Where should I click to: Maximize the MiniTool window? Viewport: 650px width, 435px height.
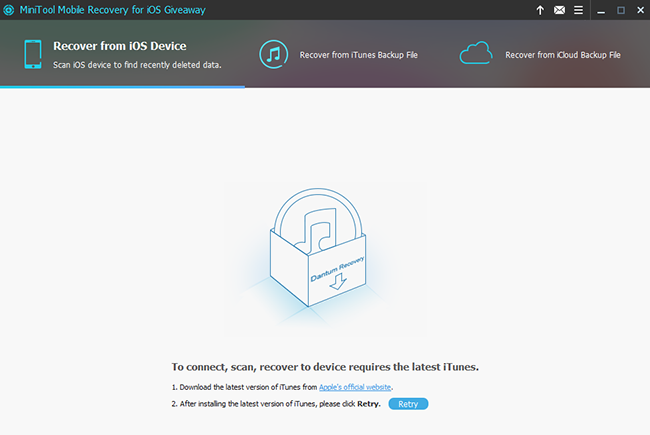pos(621,10)
